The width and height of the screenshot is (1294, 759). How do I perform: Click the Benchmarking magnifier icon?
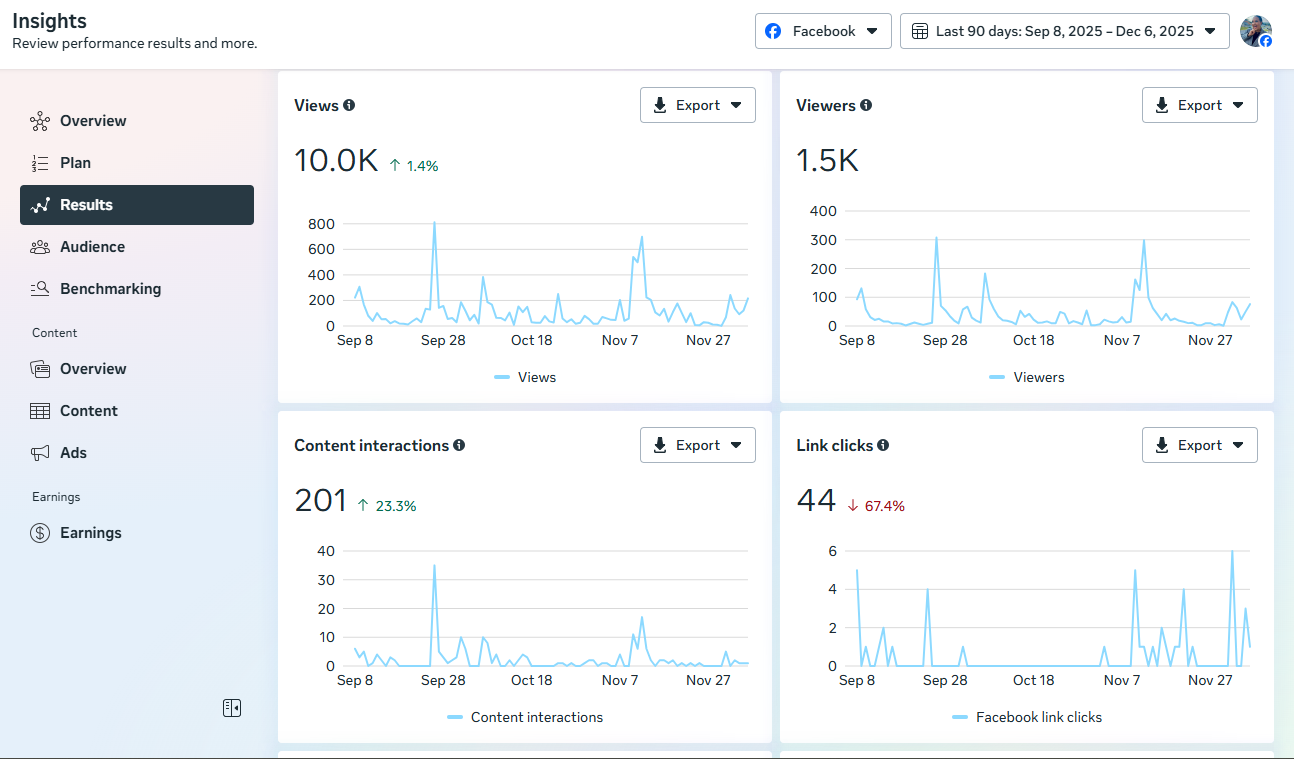click(x=40, y=289)
